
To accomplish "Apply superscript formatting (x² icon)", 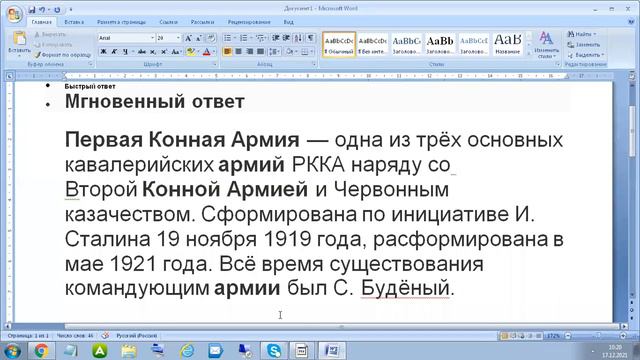I will tap(164, 51).
